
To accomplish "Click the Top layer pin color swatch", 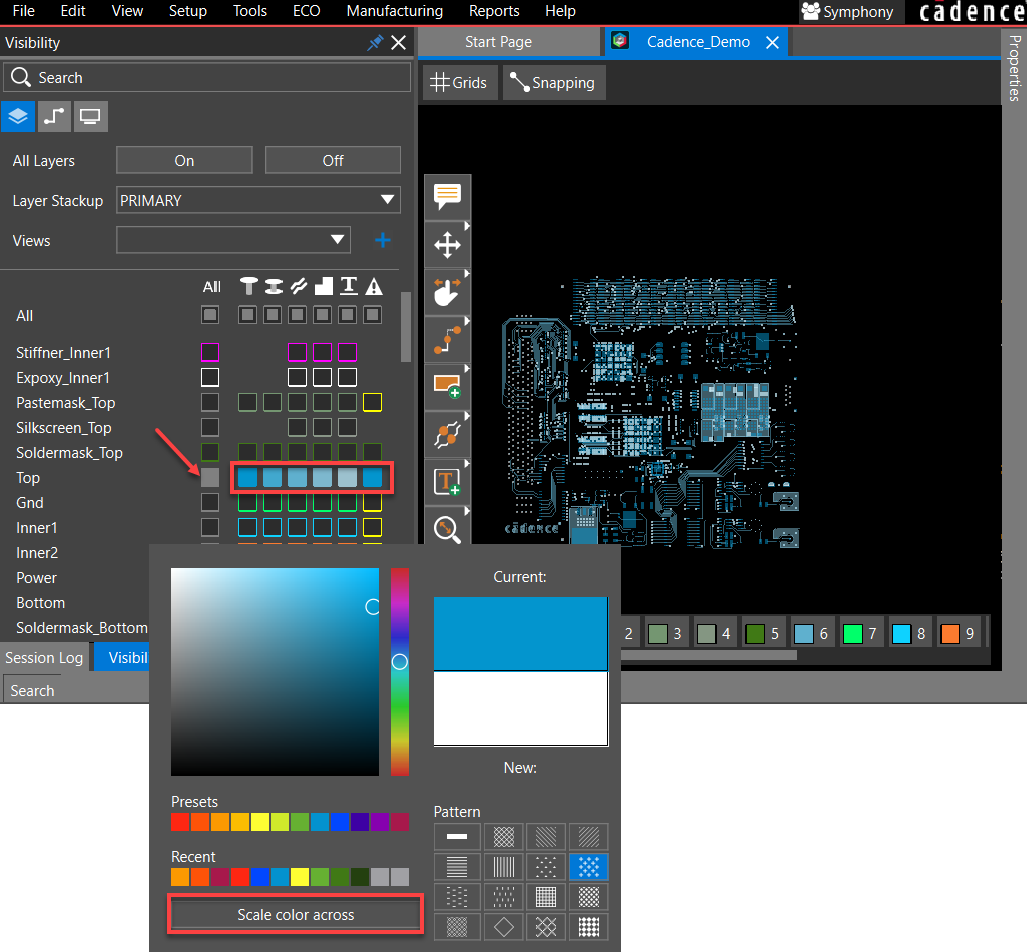I will tap(248, 478).
